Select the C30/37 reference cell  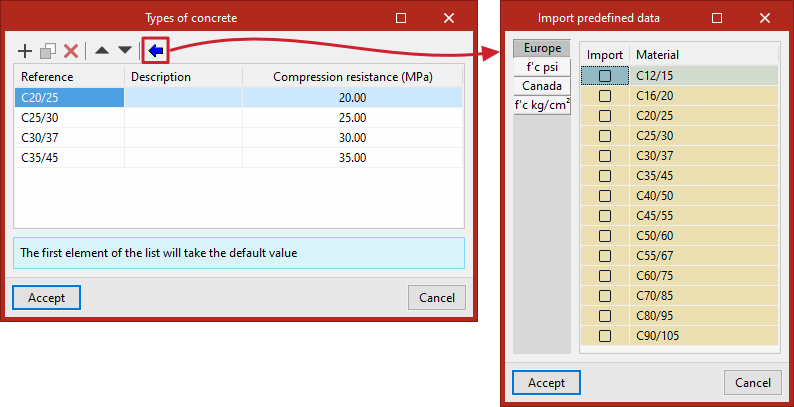69,138
